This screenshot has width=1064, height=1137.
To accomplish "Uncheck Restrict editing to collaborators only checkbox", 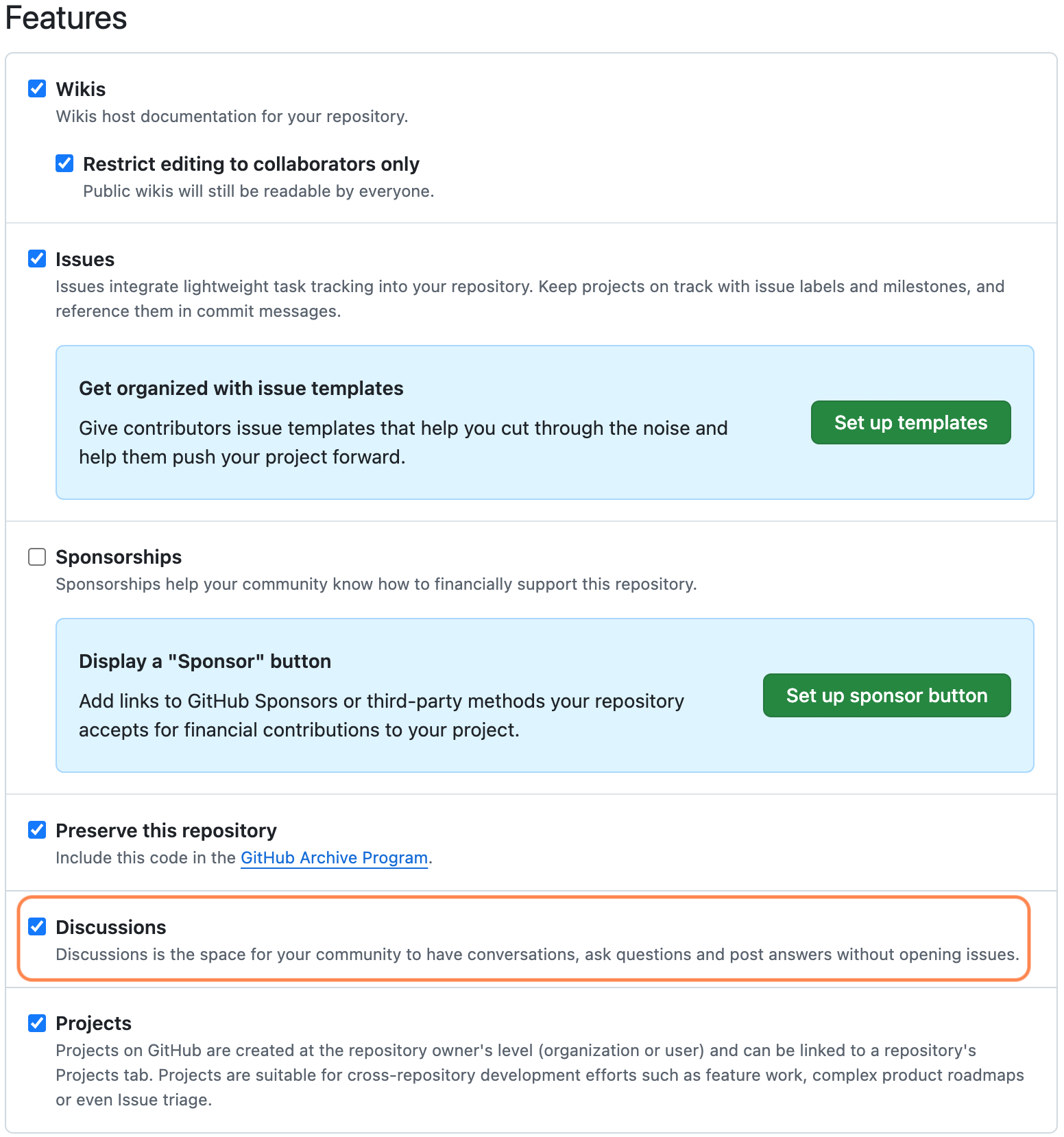I will click(64, 163).
